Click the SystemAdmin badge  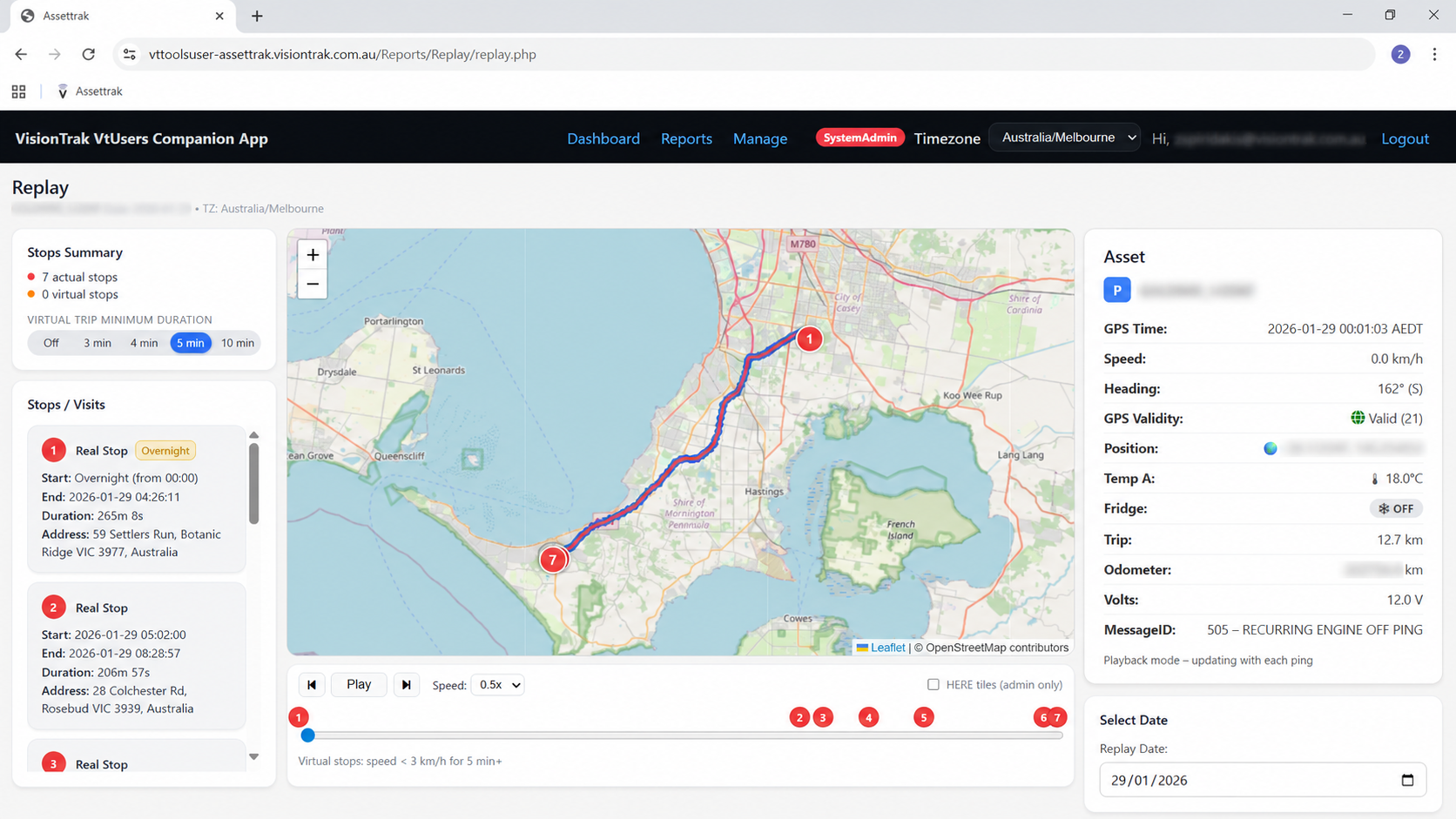pos(859,138)
